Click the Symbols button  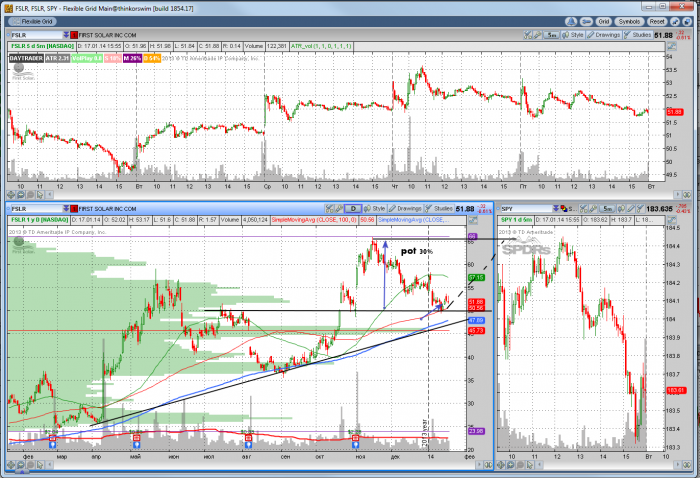tap(629, 21)
